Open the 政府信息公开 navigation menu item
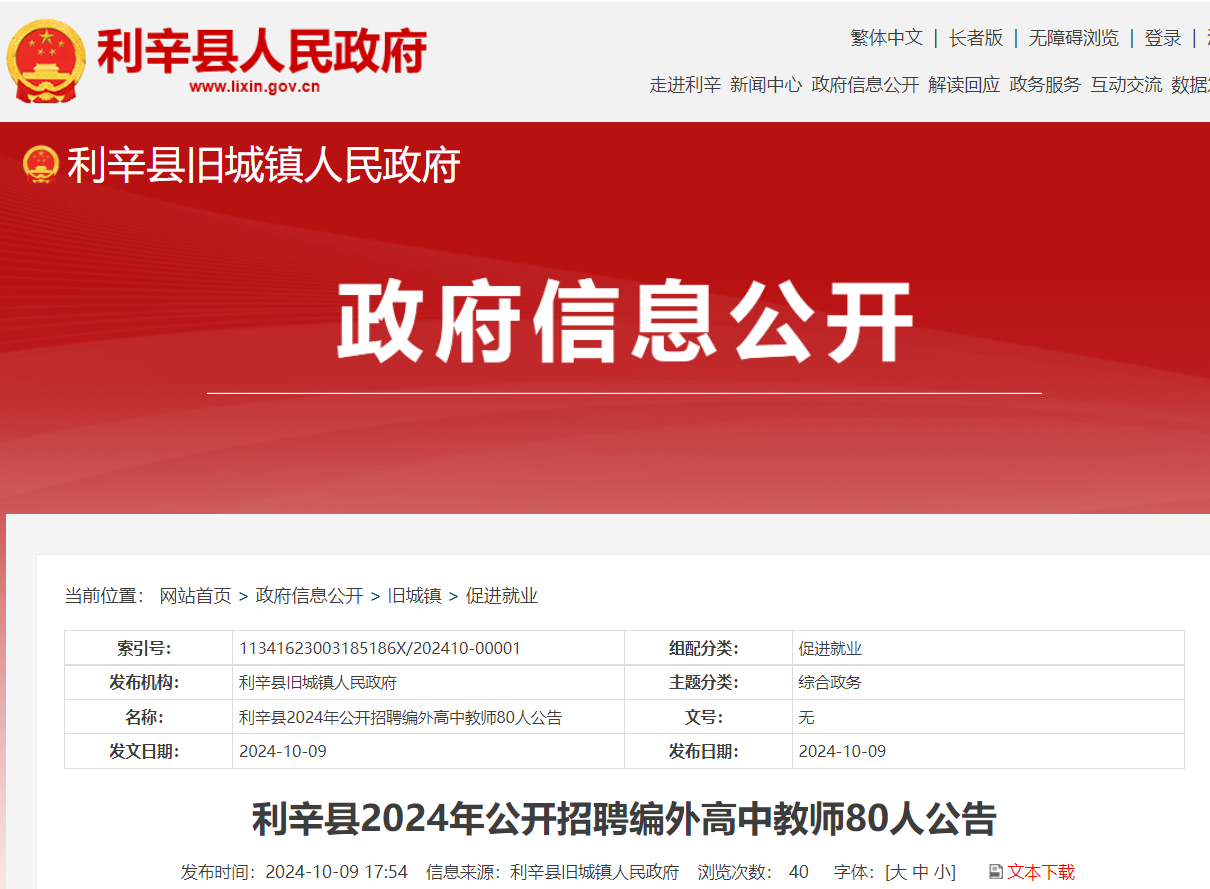This screenshot has width=1210, height=889. [x=865, y=85]
